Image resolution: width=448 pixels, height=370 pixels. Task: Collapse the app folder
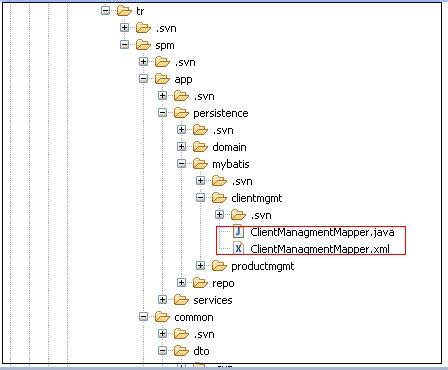point(143,79)
